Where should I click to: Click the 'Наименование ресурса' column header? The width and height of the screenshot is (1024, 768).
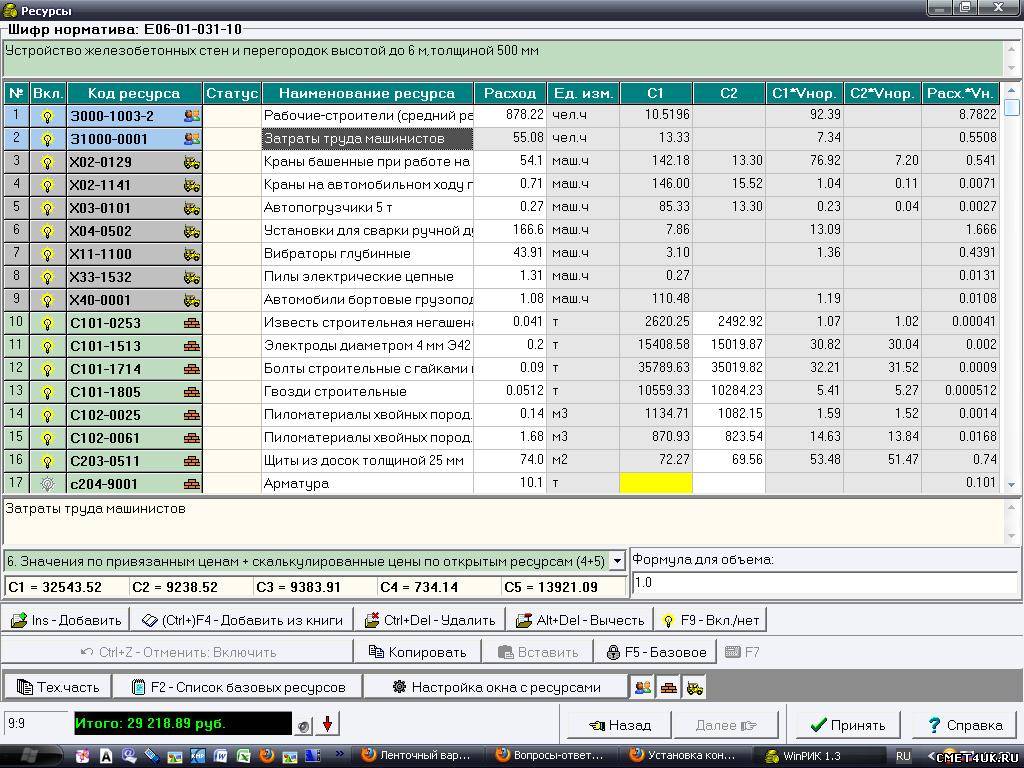point(367,93)
